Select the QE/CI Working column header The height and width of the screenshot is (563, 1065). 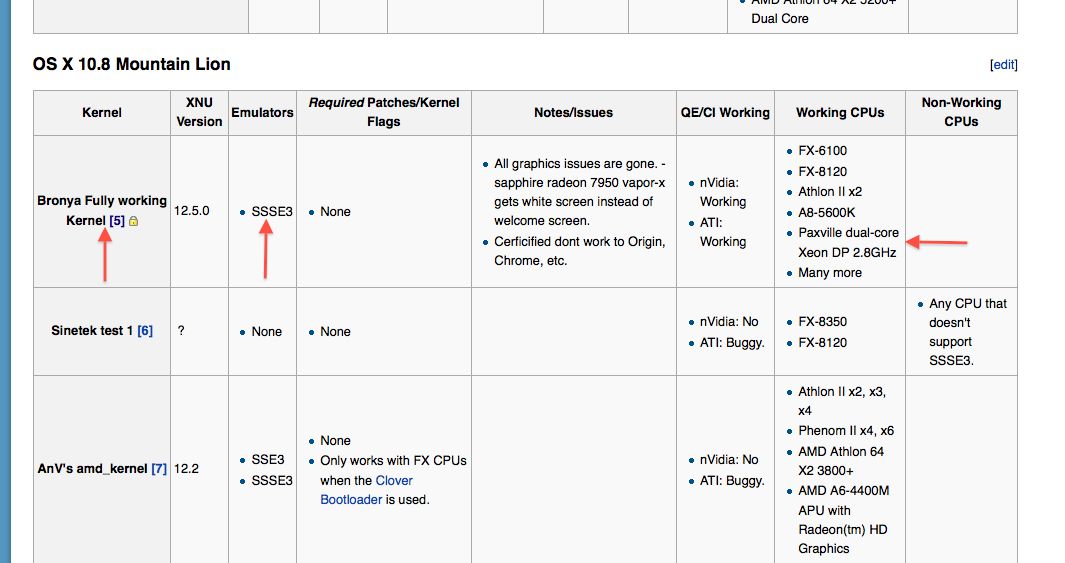724,113
